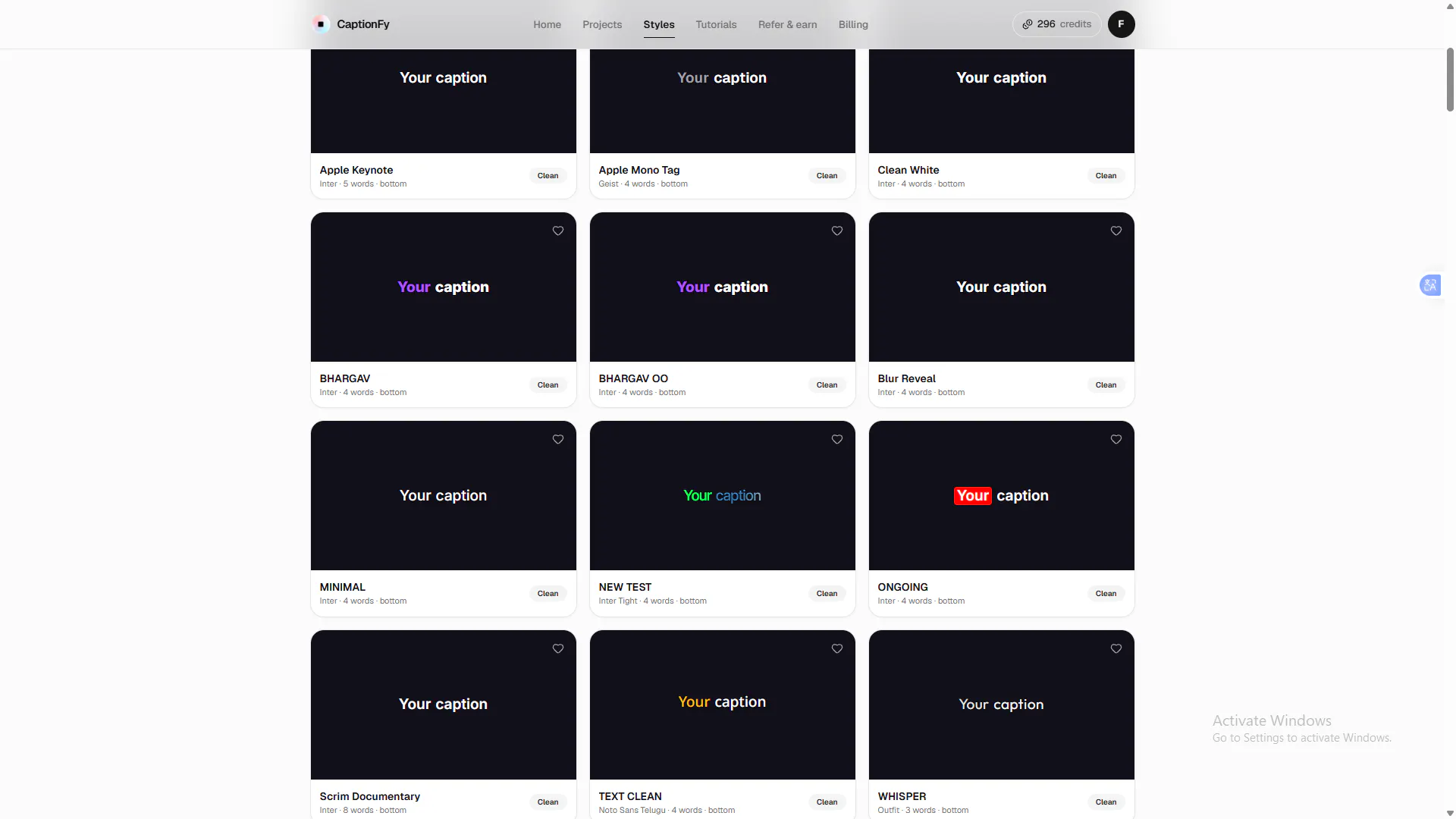Open the Blur Reveal style preview
The image size is (1456, 819).
point(1002,287)
